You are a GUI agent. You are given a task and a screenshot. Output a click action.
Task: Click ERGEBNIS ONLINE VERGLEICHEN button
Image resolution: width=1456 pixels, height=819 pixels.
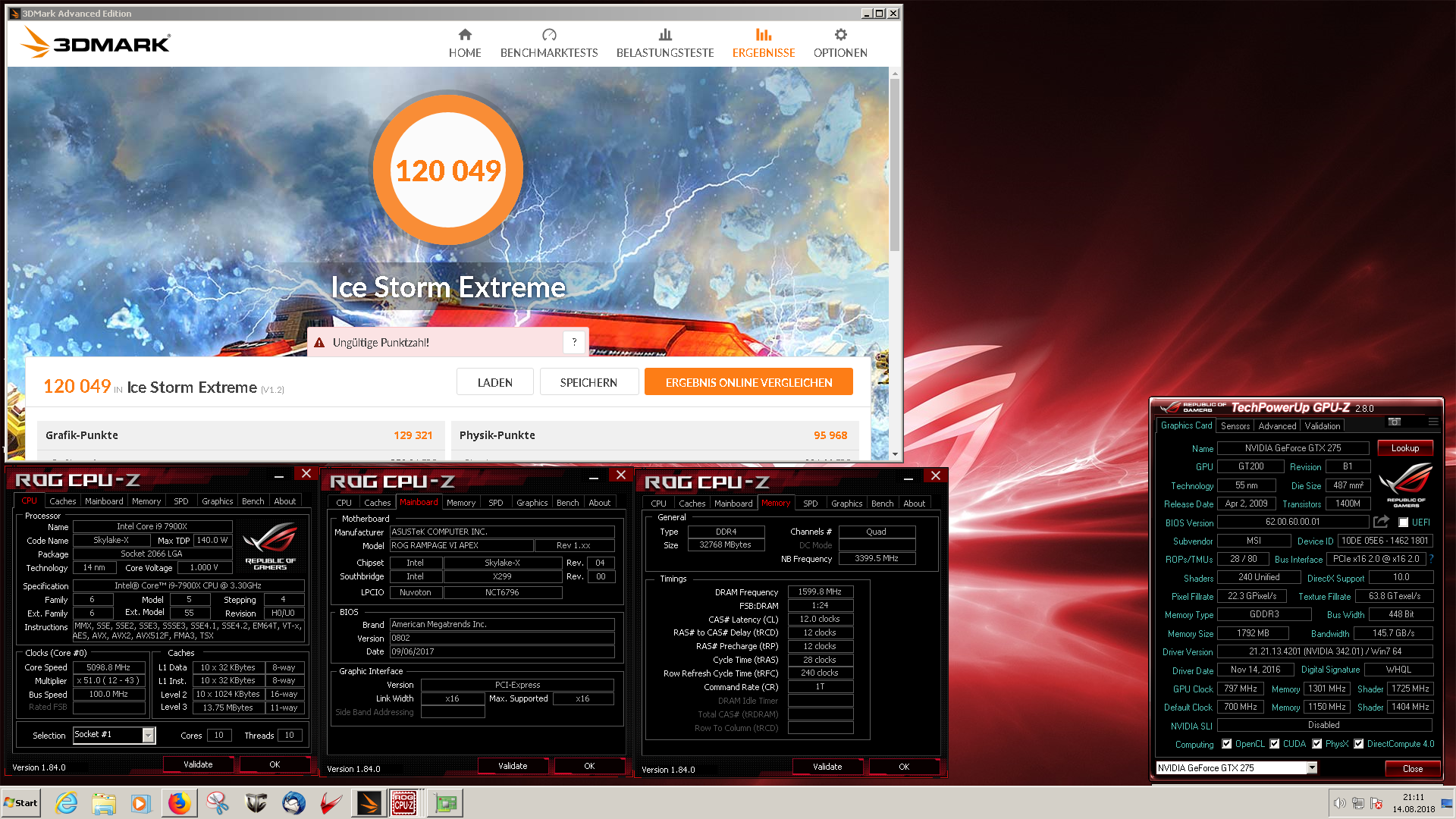click(748, 382)
